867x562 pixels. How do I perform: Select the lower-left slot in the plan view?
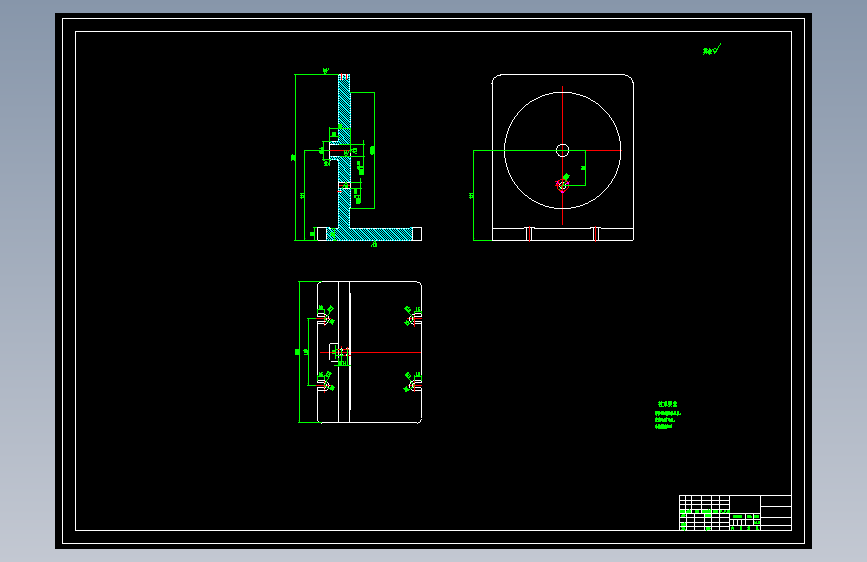point(323,384)
